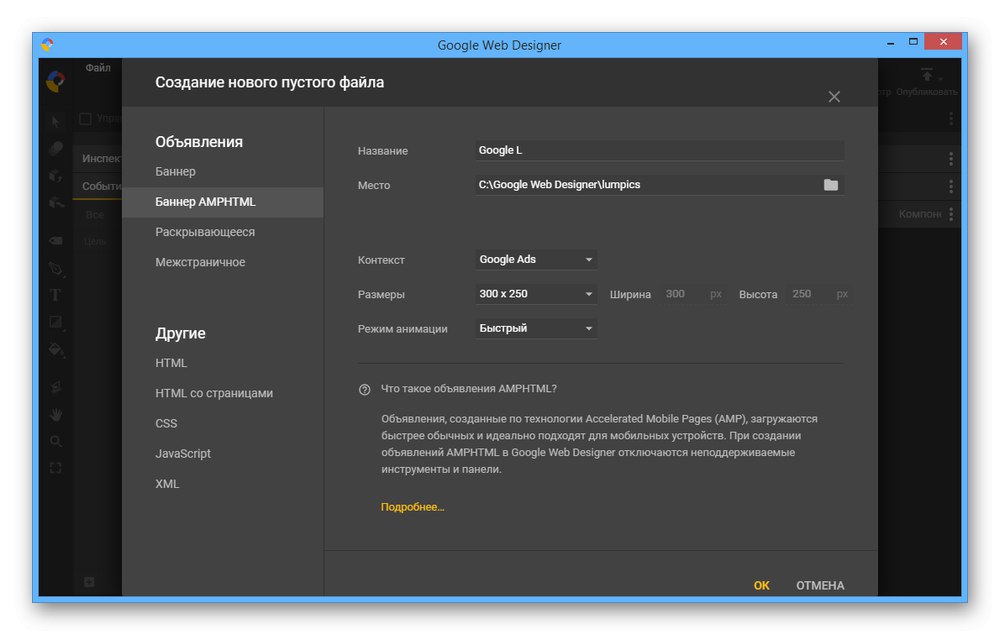Pick HTML со страницами file type
Screen dimensions: 1000x635
214,393
